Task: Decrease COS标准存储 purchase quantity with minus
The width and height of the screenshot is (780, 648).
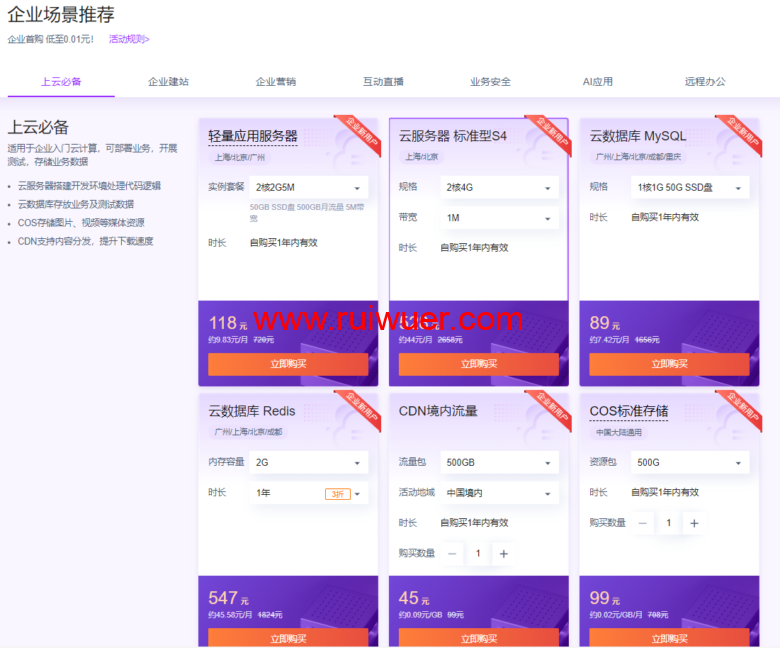Action: click(643, 523)
